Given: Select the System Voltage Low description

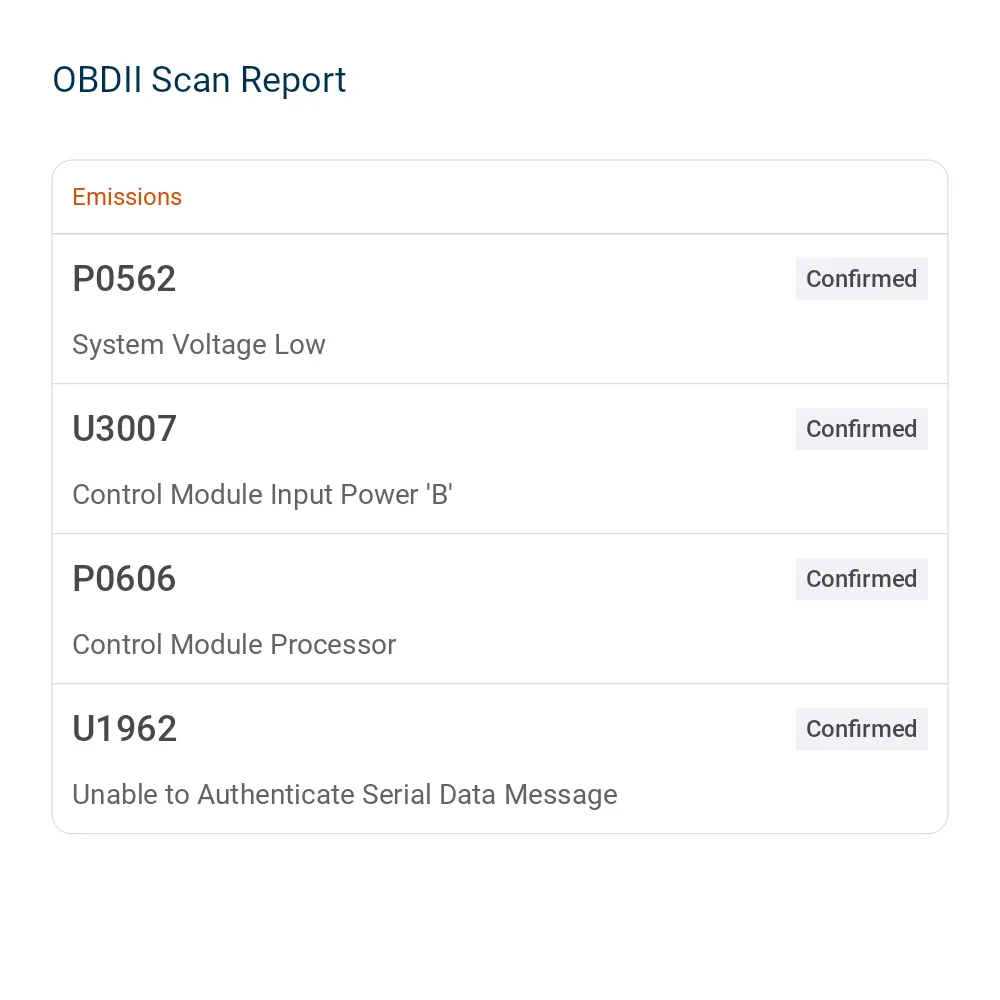Looking at the screenshot, I should (x=199, y=344).
